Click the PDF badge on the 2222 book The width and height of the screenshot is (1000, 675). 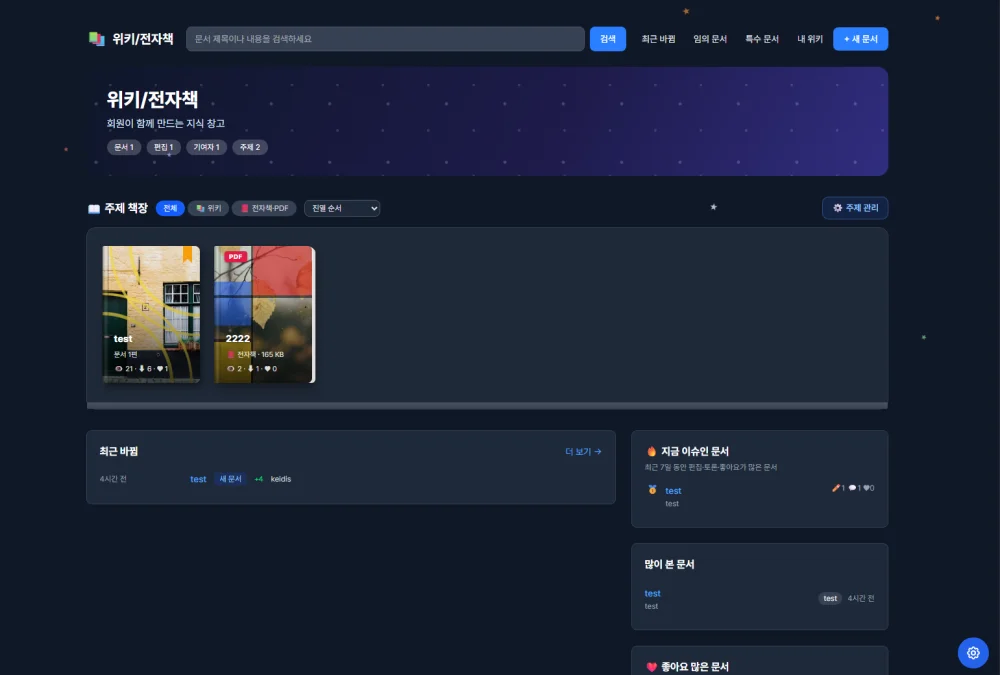point(235,256)
